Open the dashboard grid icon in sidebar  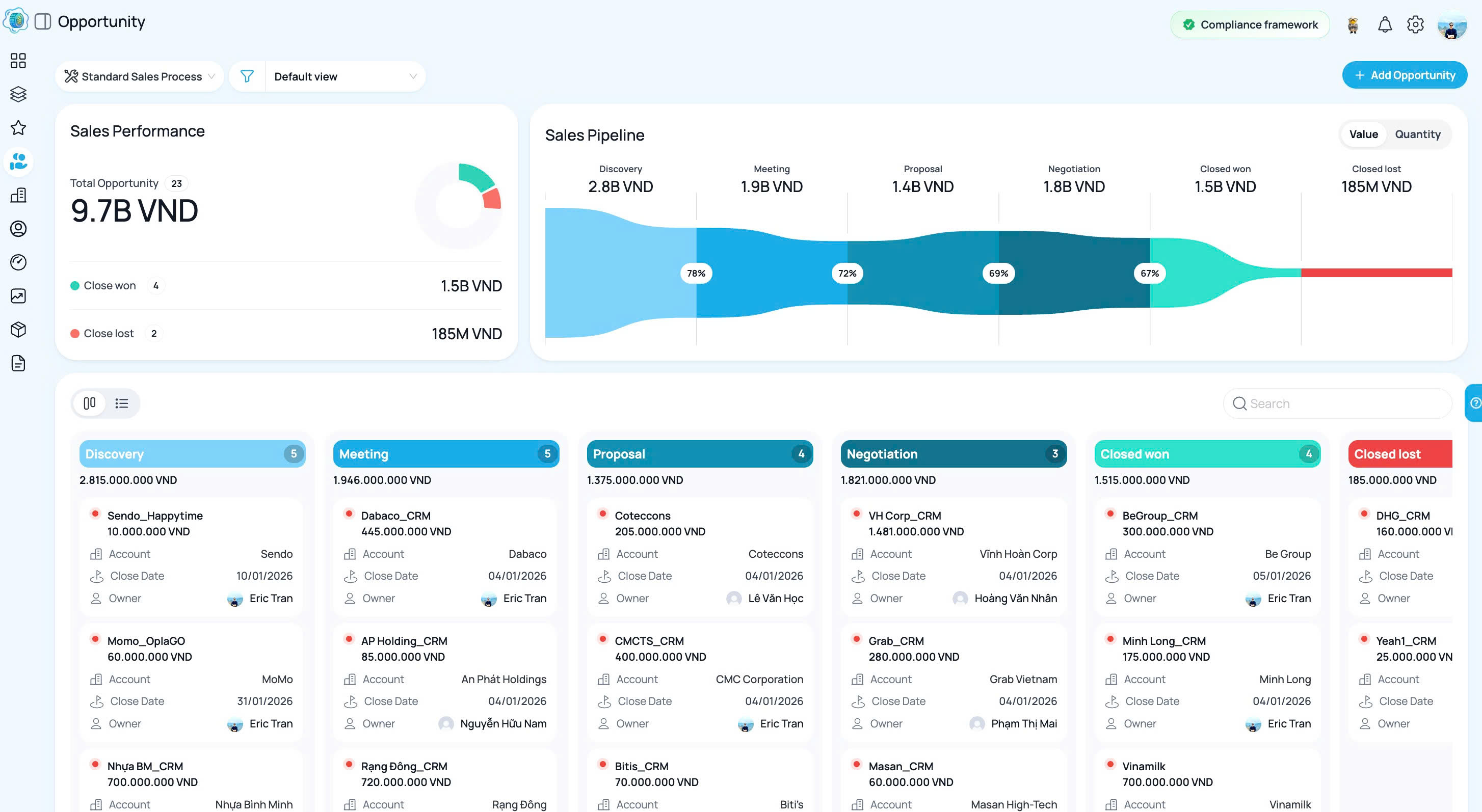(x=18, y=61)
